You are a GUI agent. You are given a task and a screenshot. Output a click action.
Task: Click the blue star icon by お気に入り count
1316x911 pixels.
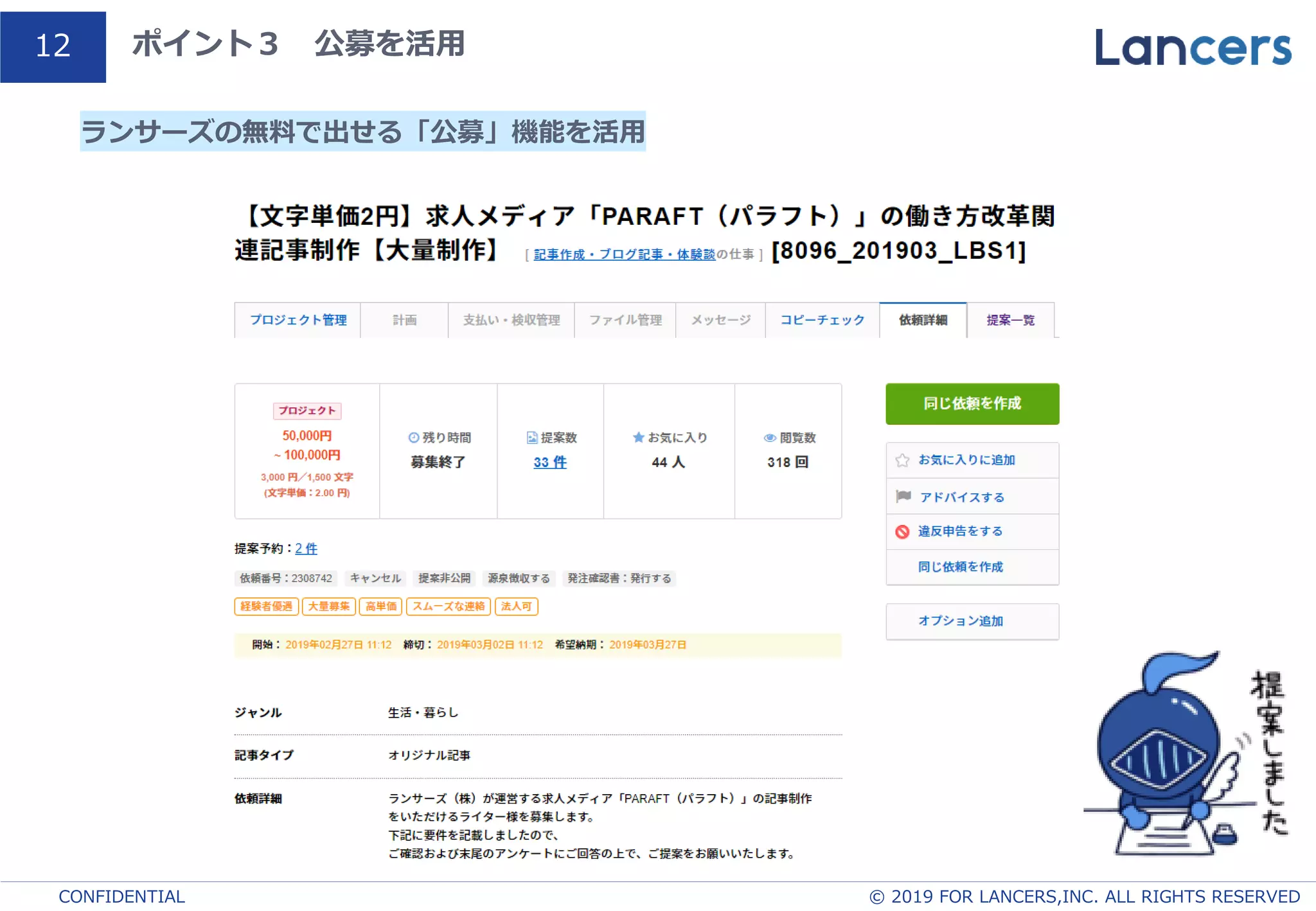coord(638,438)
